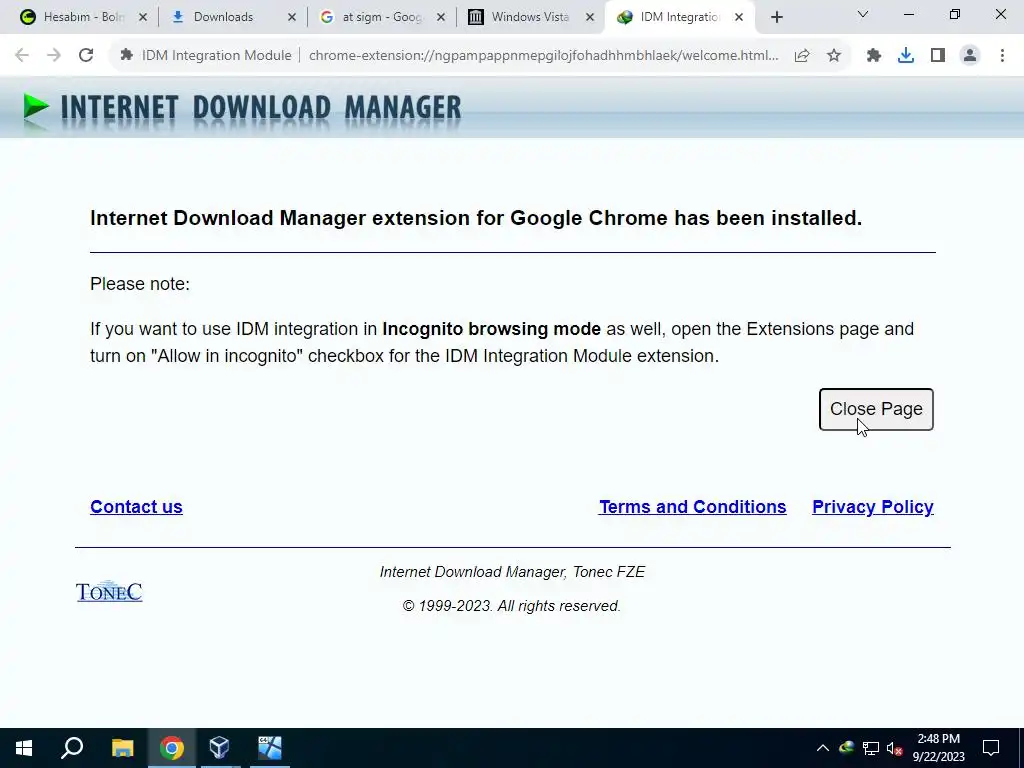Click the 'Incognito browsing mode' bold text
Viewport: 1024px width, 768px height.
pyautogui.click(x=491, y=328)
